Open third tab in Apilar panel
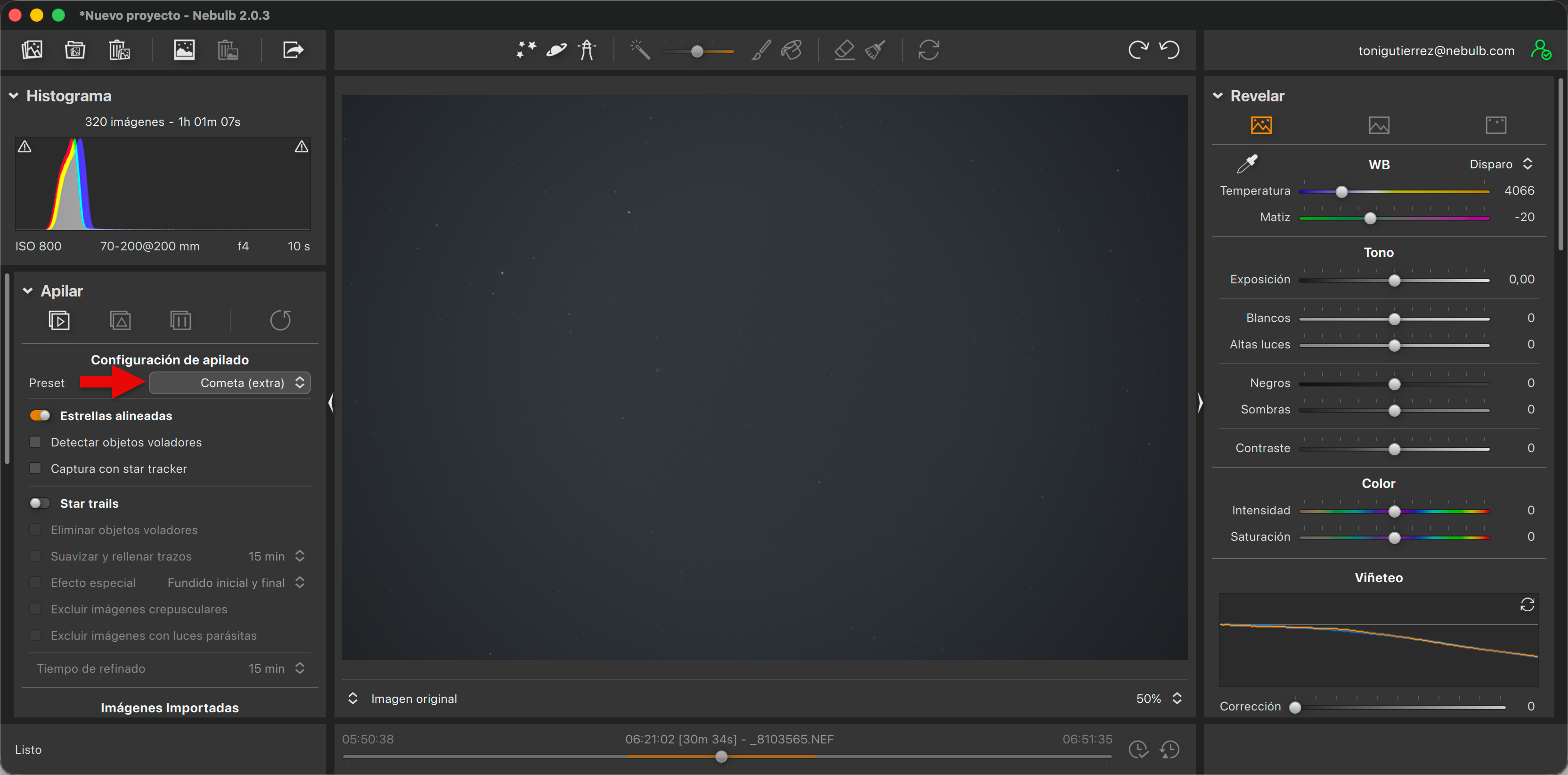This screenshot has width=1568, height=775. pos(181,320)
